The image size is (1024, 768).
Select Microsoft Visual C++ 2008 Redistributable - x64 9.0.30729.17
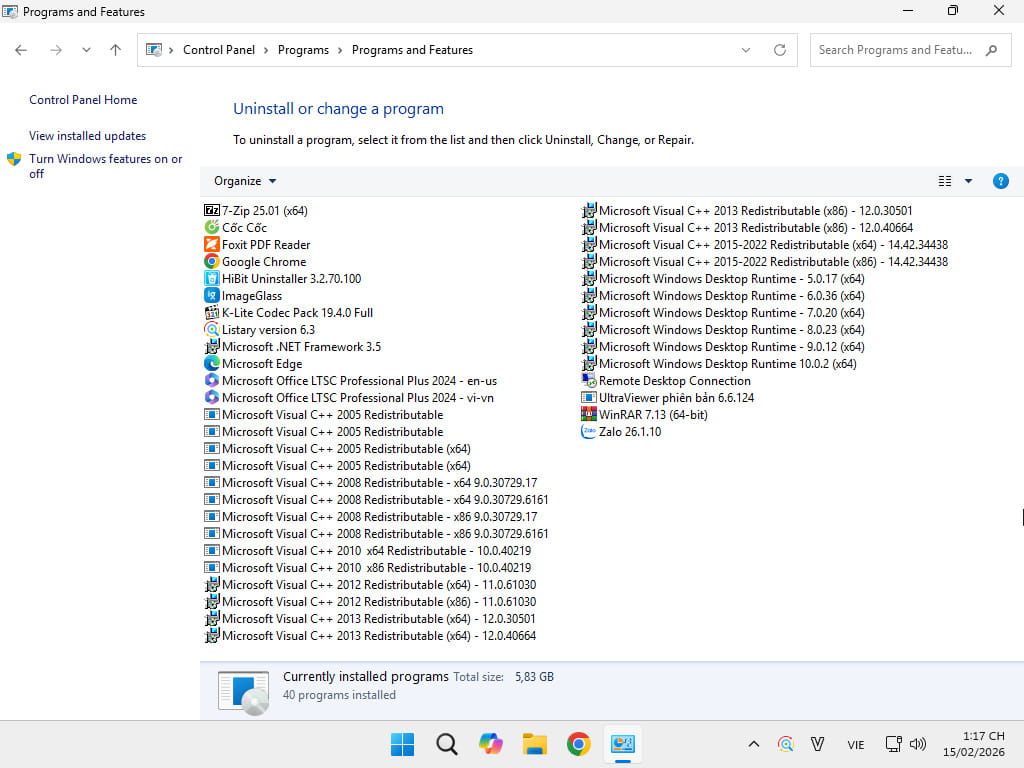point(371,483)
